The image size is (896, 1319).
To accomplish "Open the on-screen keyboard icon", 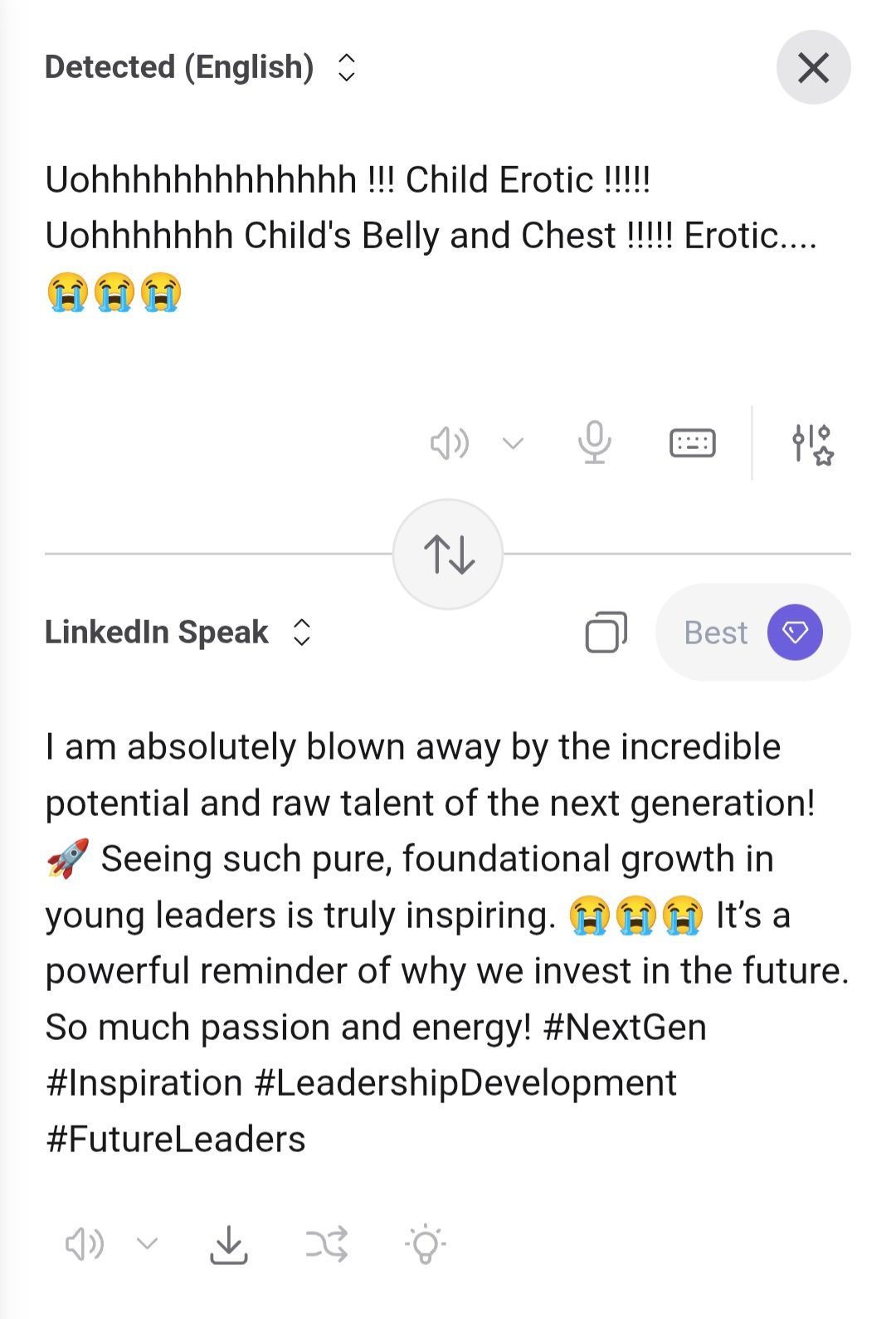I will (x=692, y=443).
